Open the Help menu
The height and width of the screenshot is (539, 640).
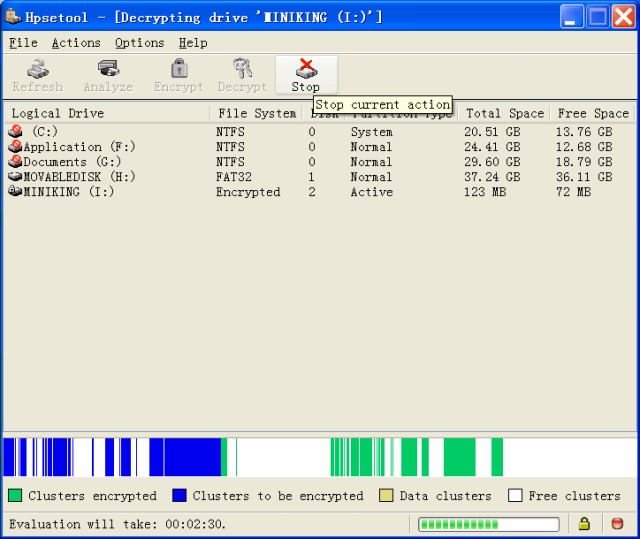click(193, 43)
